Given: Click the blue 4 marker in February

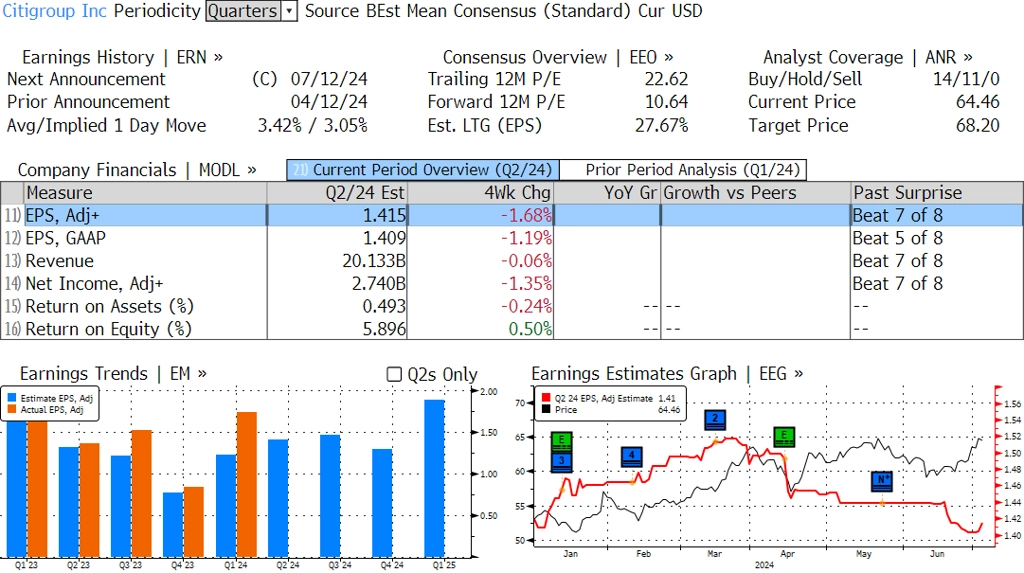Looking at the screenshot, I should tap(632, 456).
